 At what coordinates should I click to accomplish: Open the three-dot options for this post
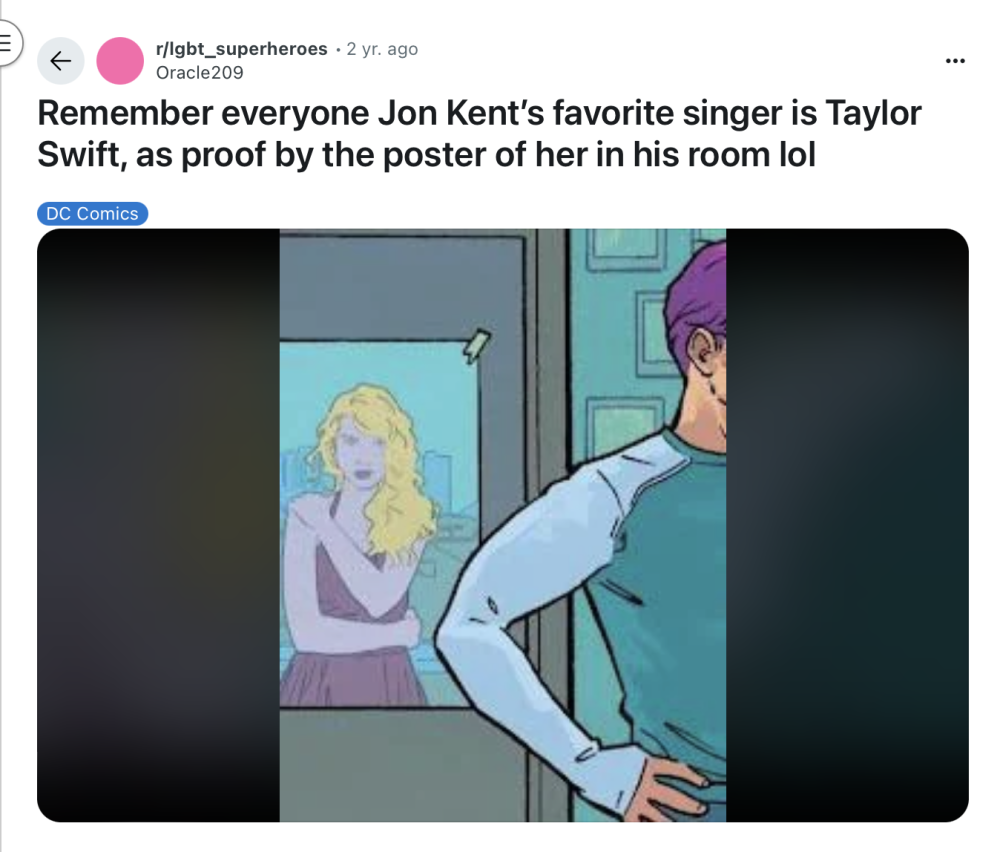click(x=956, y=60)
